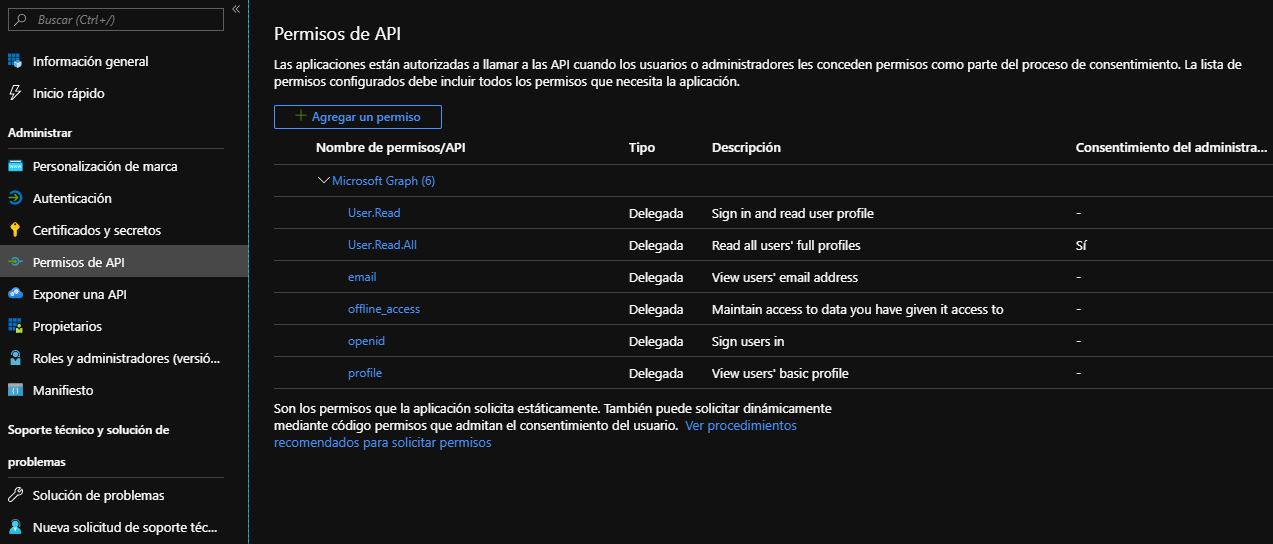Click the Tipo column header
Screen dimensions: 1273x544
coord(642,147)
